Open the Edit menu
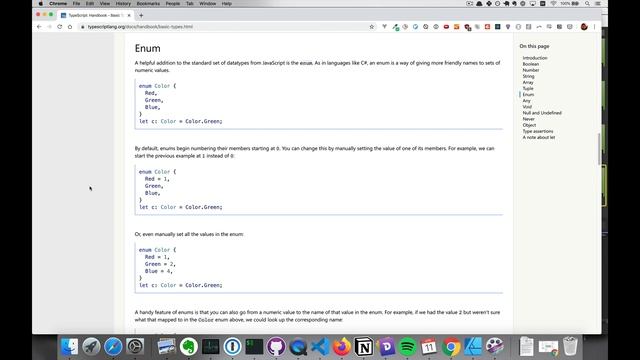 (90, 3)
